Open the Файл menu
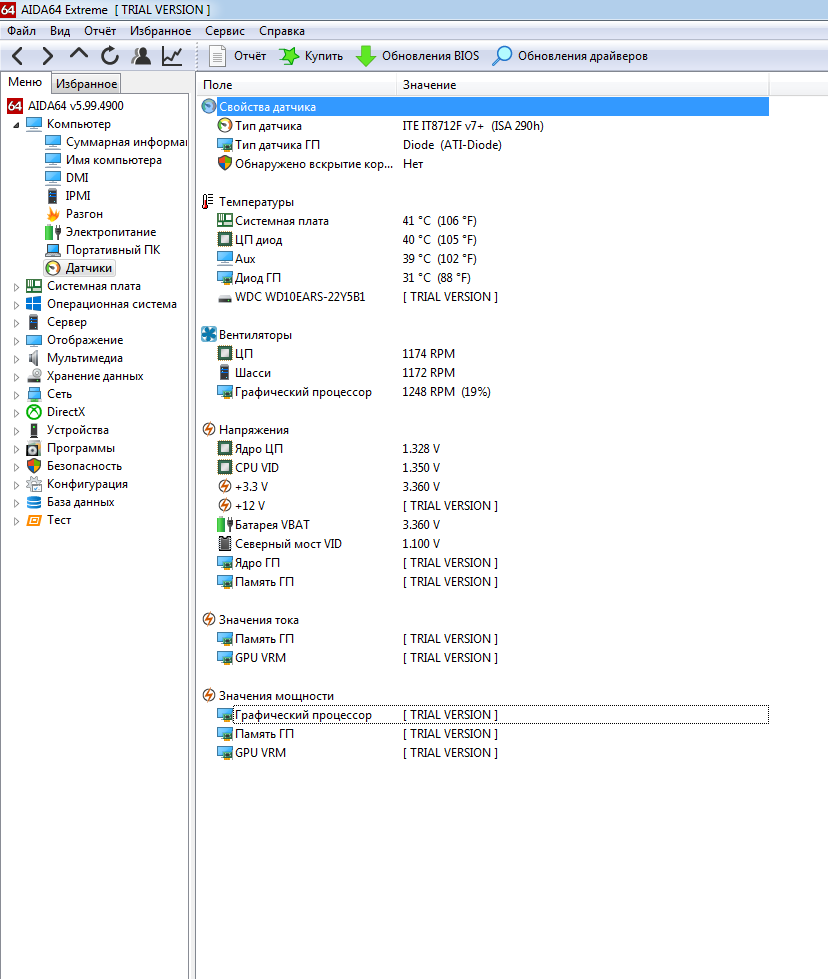 tap(21, 31)
